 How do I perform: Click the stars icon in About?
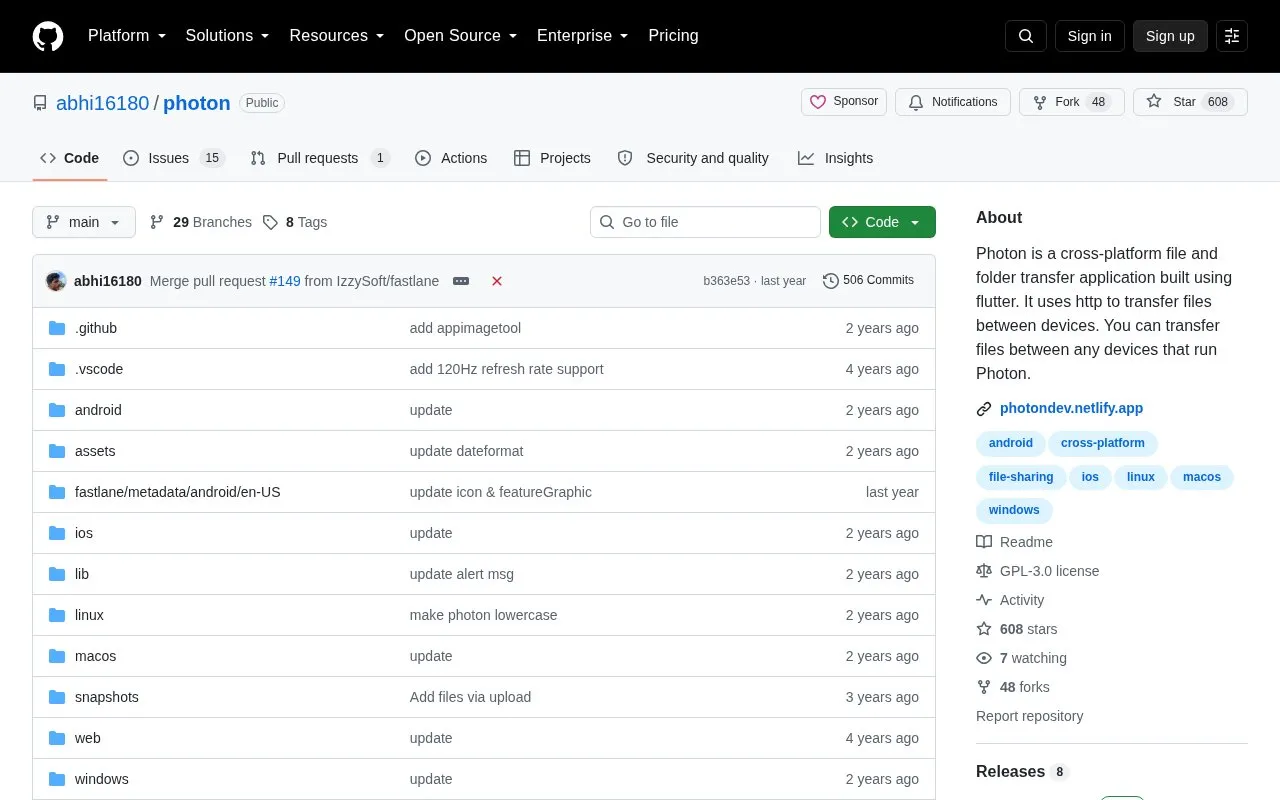pos(984,629)
